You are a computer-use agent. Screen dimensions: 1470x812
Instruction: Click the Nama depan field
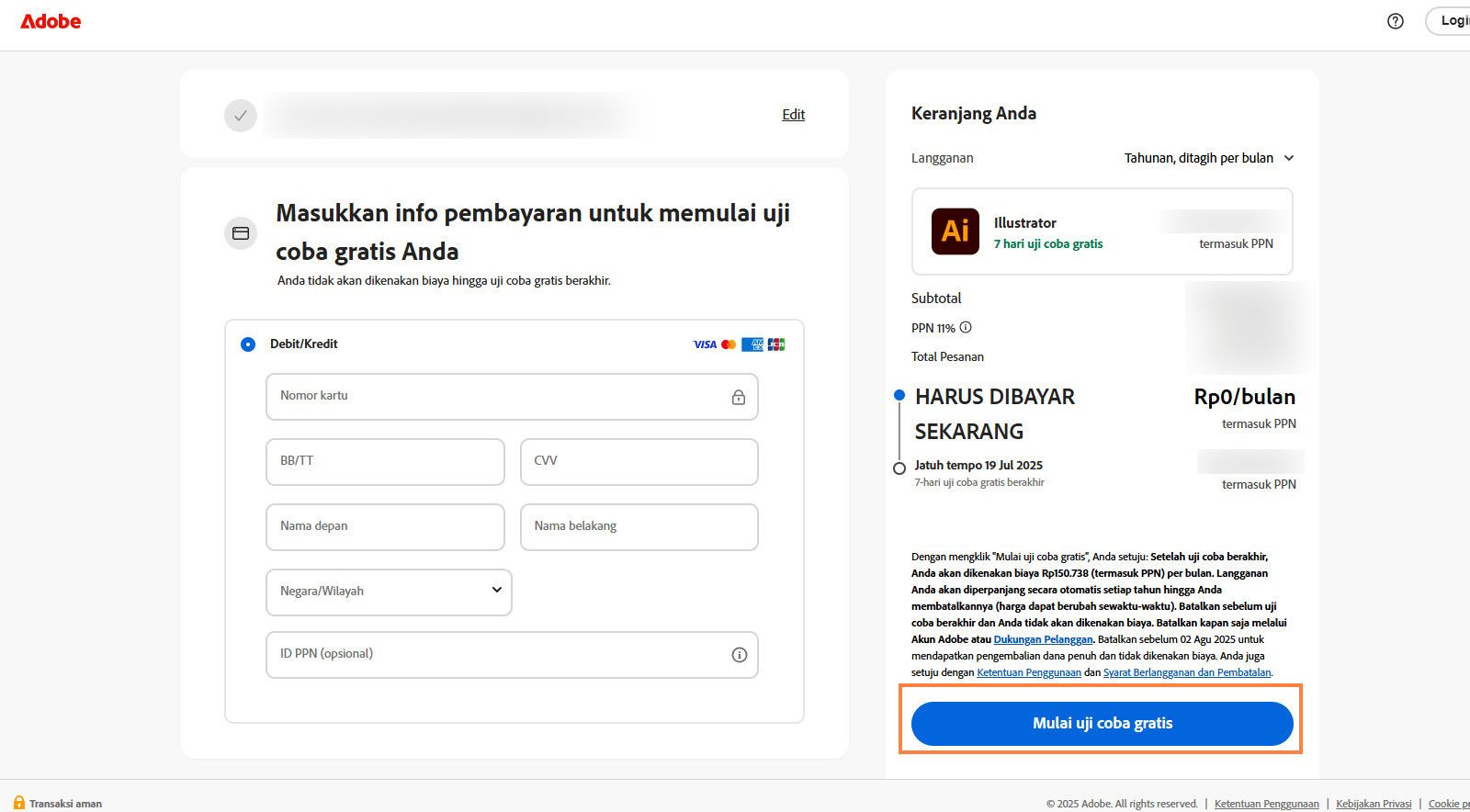point(385,526)
